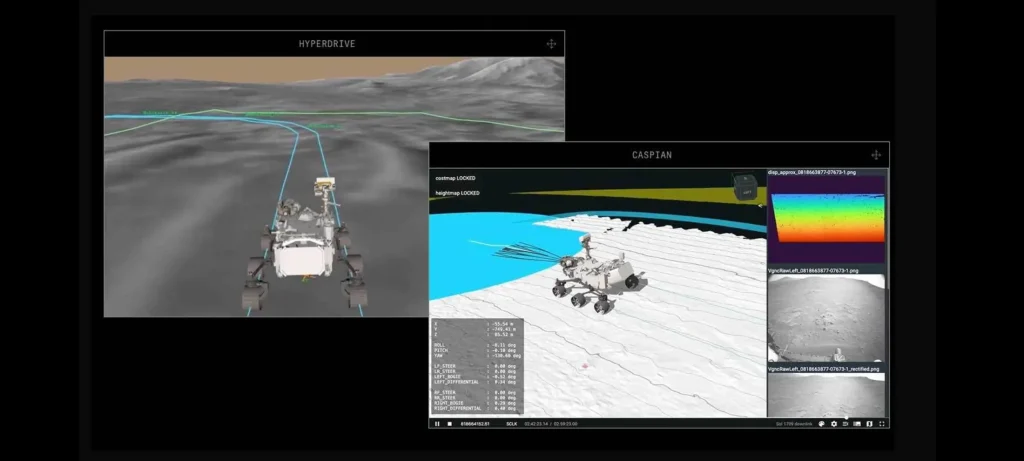Image resolution: width=1024 pixels, height=461 pixels.
Task: Stop playback in the Caspian window
Action: [x=449, y=424]
